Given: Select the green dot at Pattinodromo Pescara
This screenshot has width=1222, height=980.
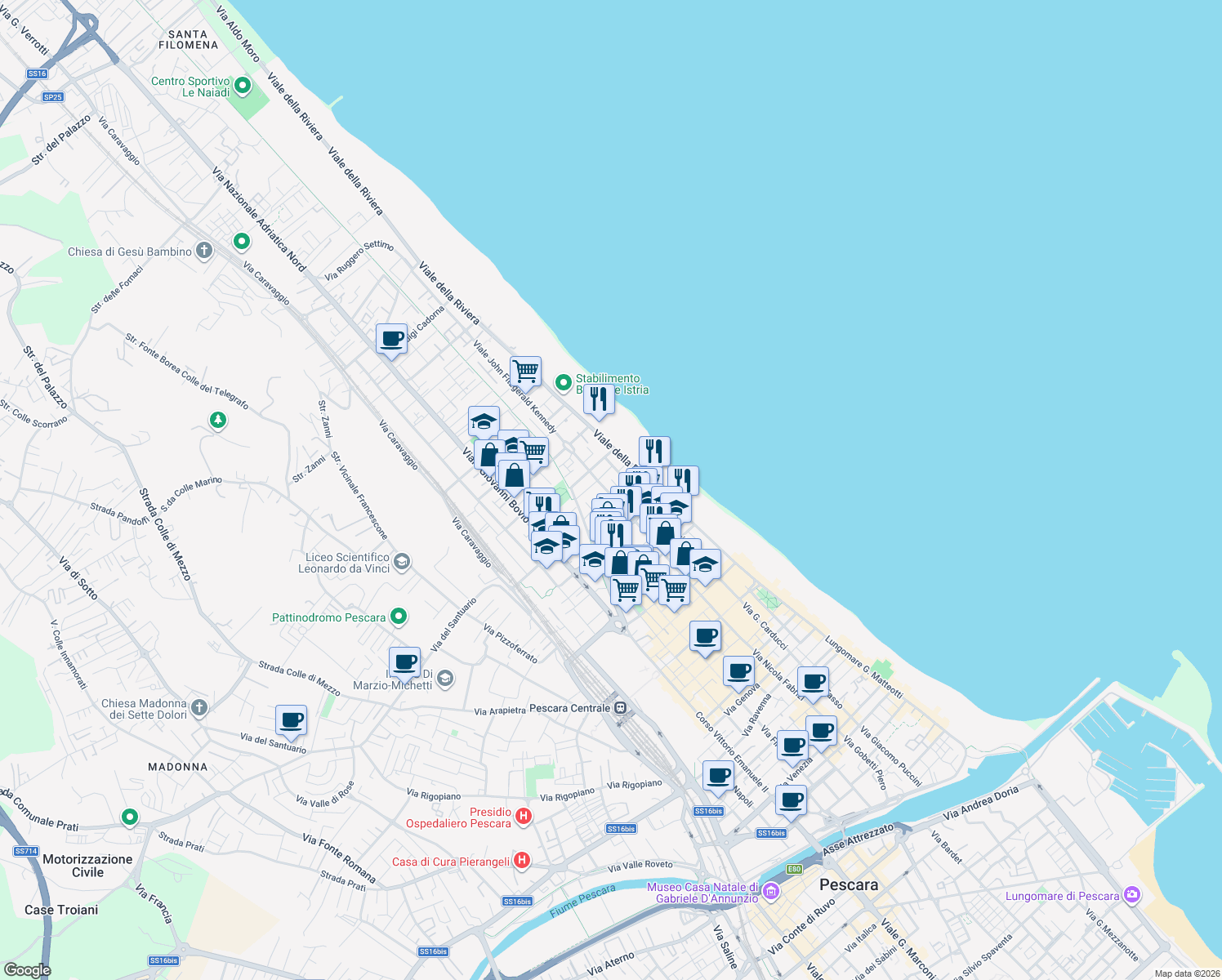Looking at the screenshot, I should [x=398, y=617].
